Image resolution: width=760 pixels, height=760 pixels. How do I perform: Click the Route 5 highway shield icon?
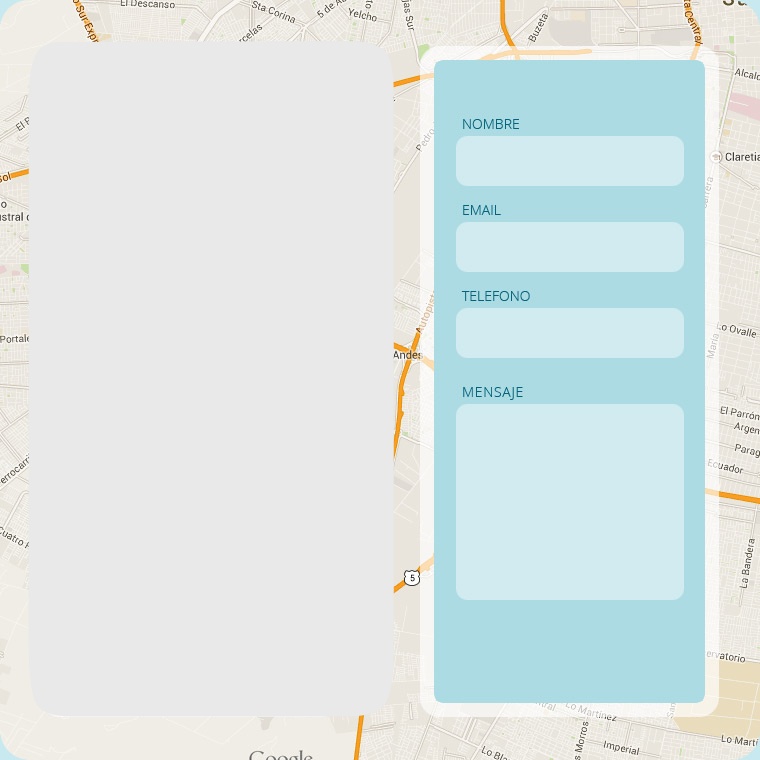pos(412,578)
